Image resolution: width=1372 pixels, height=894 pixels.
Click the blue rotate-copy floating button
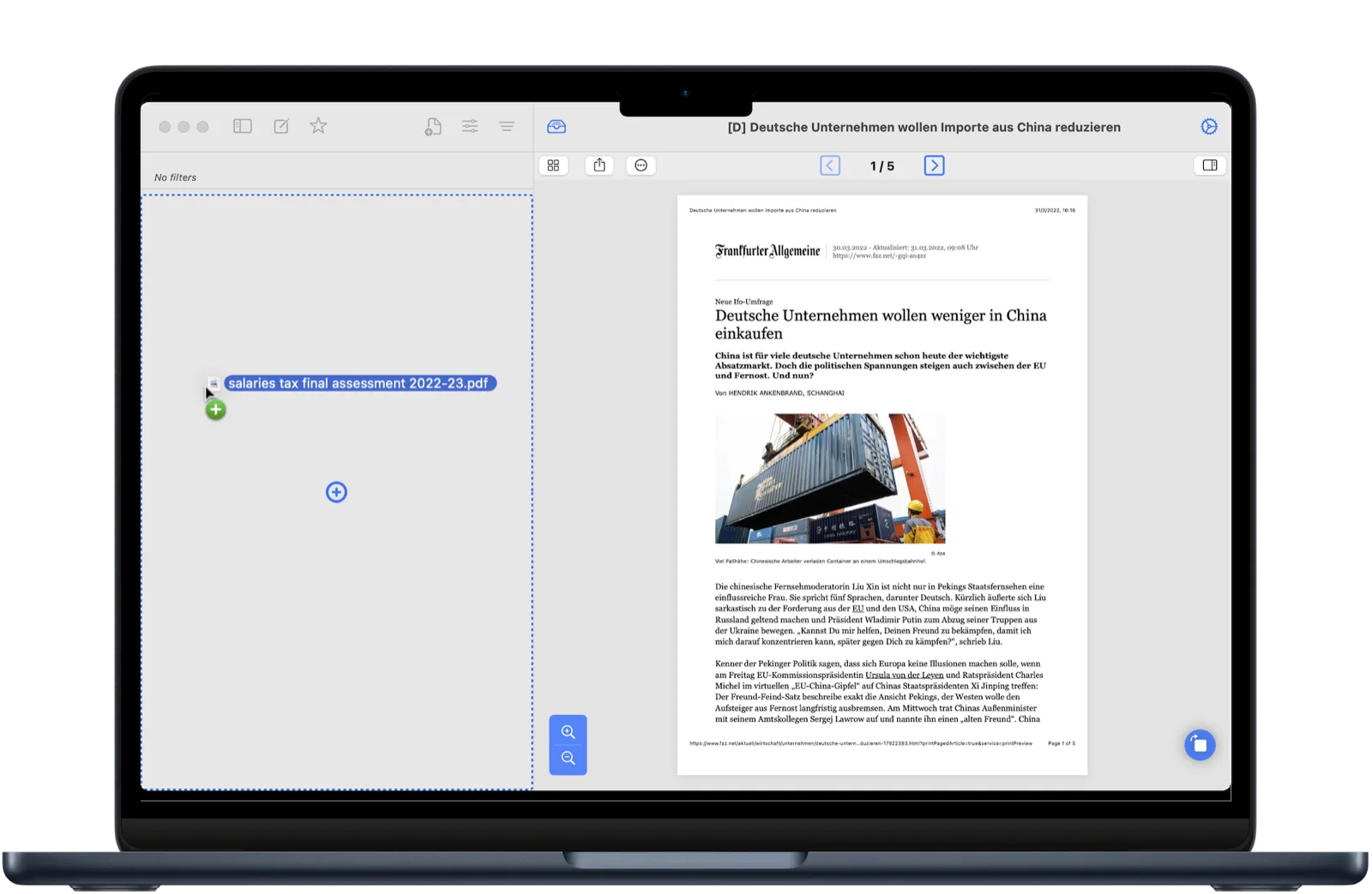pos(1200,745)
